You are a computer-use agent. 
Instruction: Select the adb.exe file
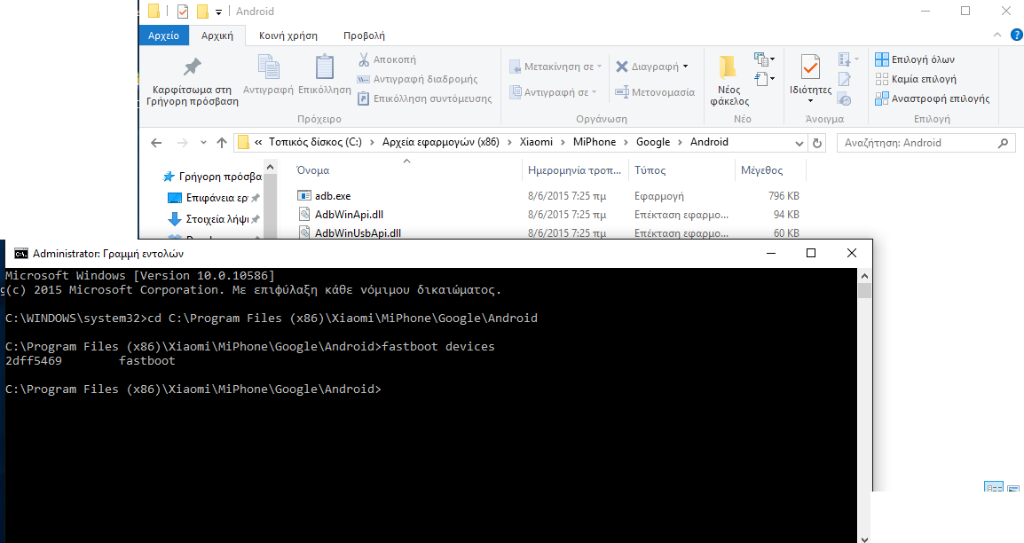tap(332, 196)
